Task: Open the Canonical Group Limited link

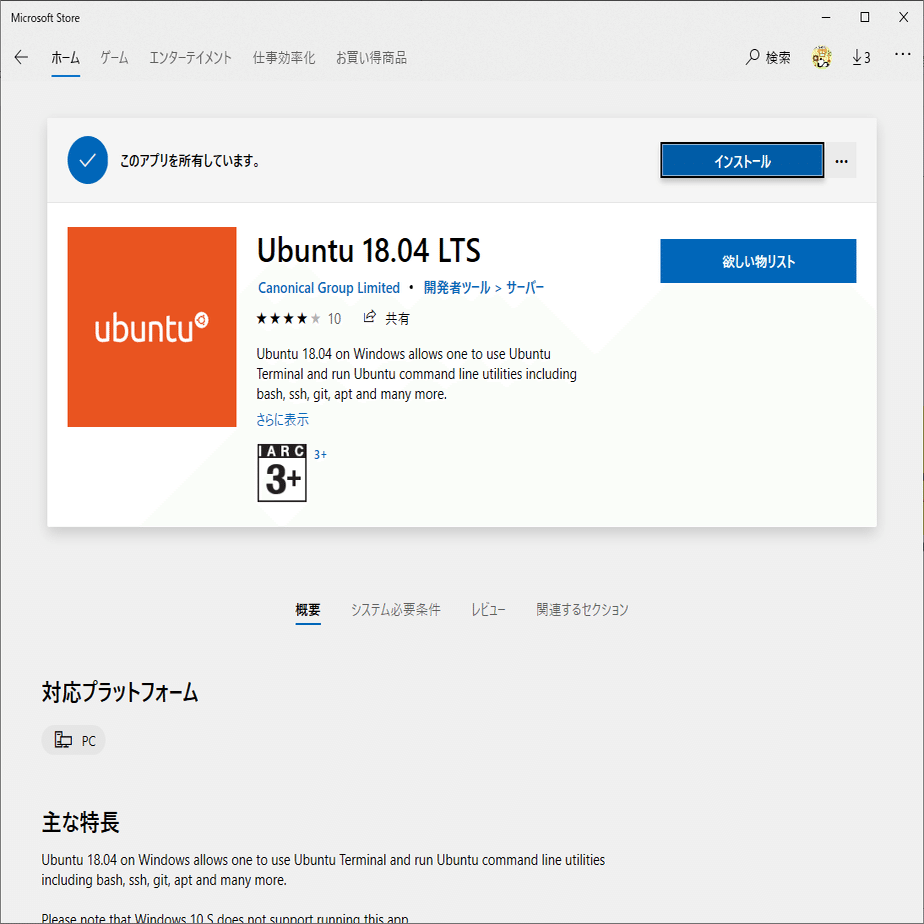Action: [329, 287]
